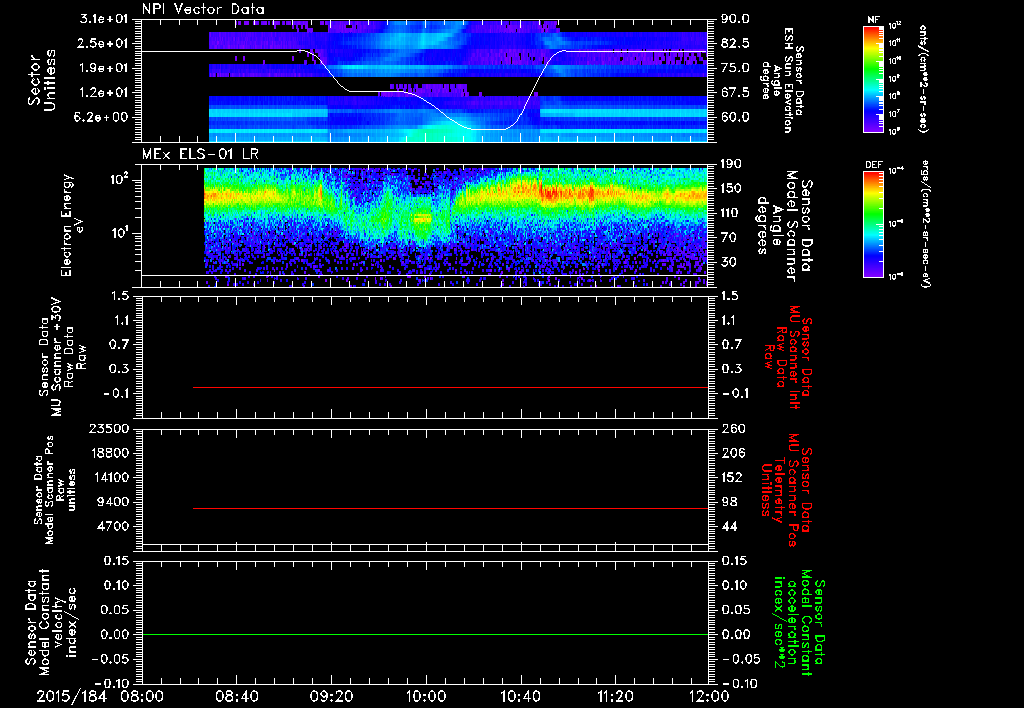Click the 206 telemetry tick label

[731, 453]
